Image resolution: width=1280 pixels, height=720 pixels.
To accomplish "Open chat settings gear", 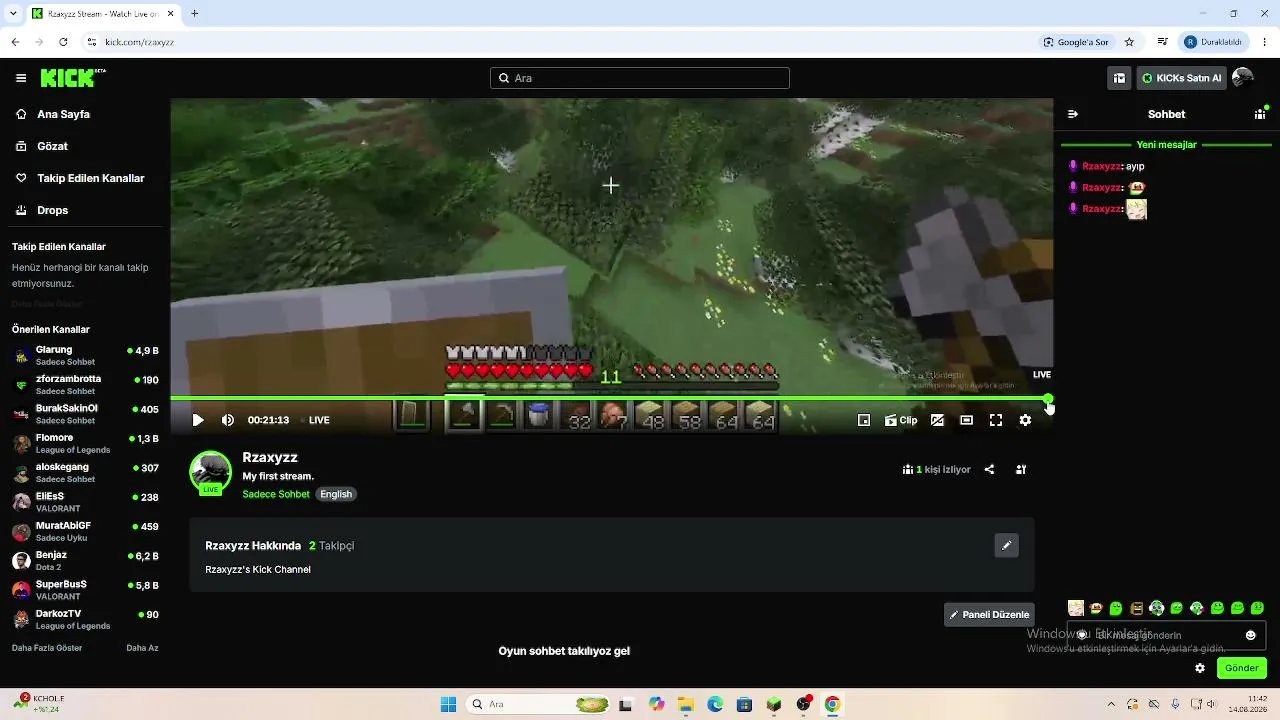I will 1200,668.
